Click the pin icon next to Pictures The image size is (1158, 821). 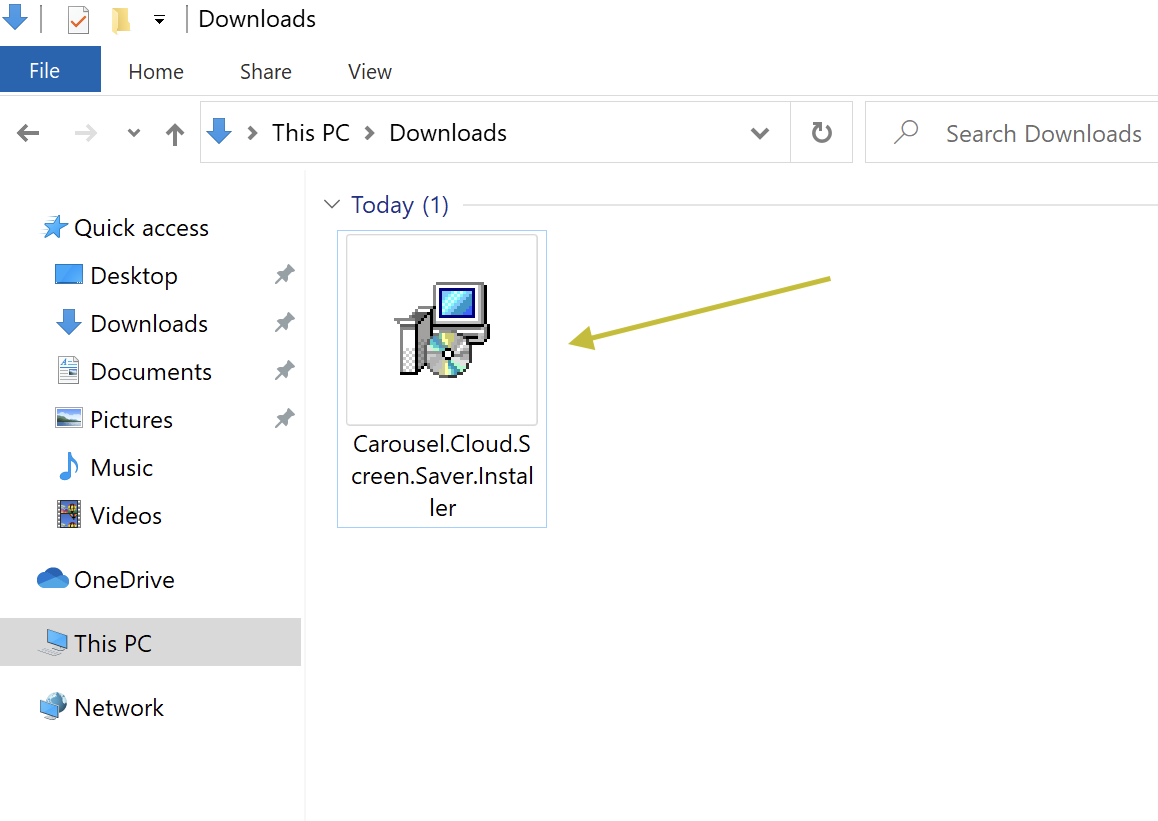click(x=284, y=418)
